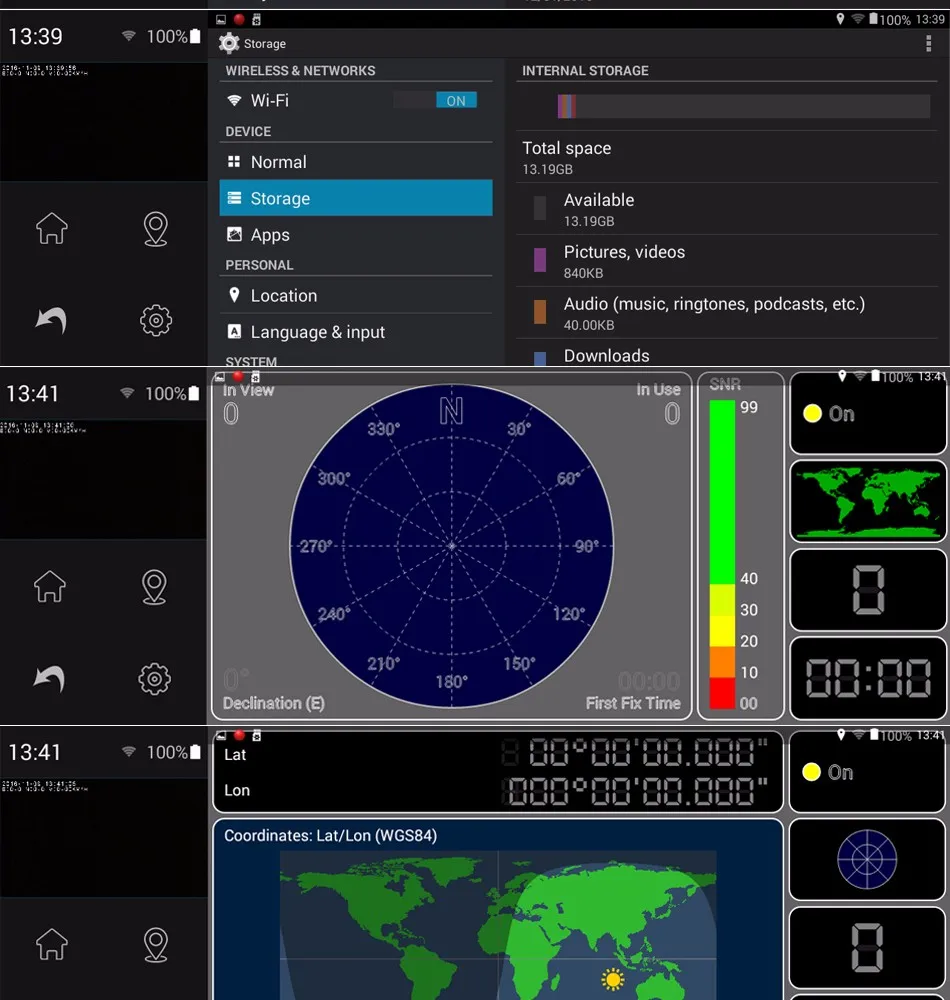Image resolution: width=950 pixels, height=1000 pixels.
Task: Click the Wi-Fi icon next to 13:39 clock
Action: tap(129, 36)
